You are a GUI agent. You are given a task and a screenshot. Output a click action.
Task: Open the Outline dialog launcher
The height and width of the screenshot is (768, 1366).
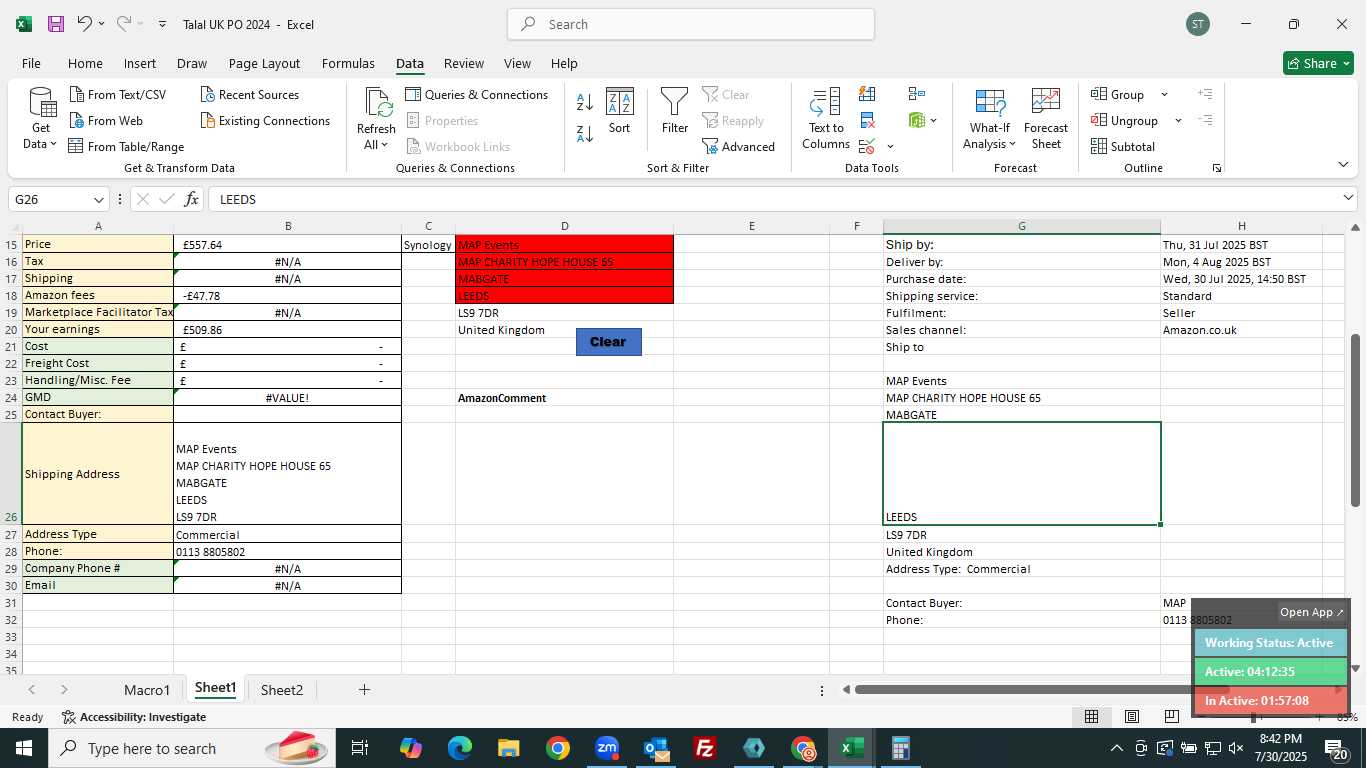1217,168
